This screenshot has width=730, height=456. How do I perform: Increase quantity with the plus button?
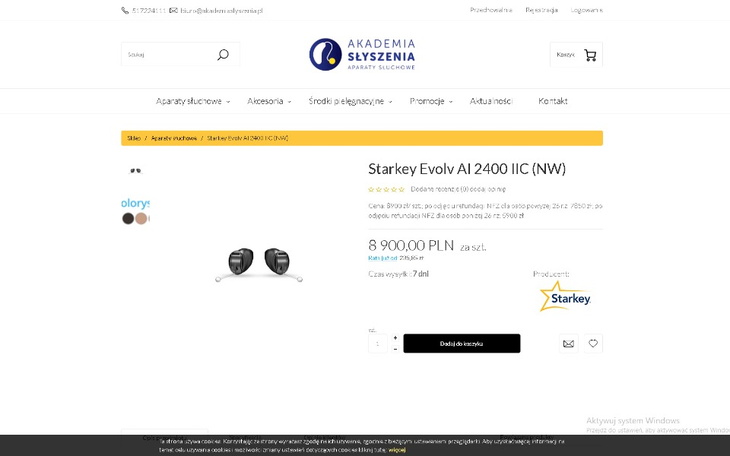tap(395, 338)
